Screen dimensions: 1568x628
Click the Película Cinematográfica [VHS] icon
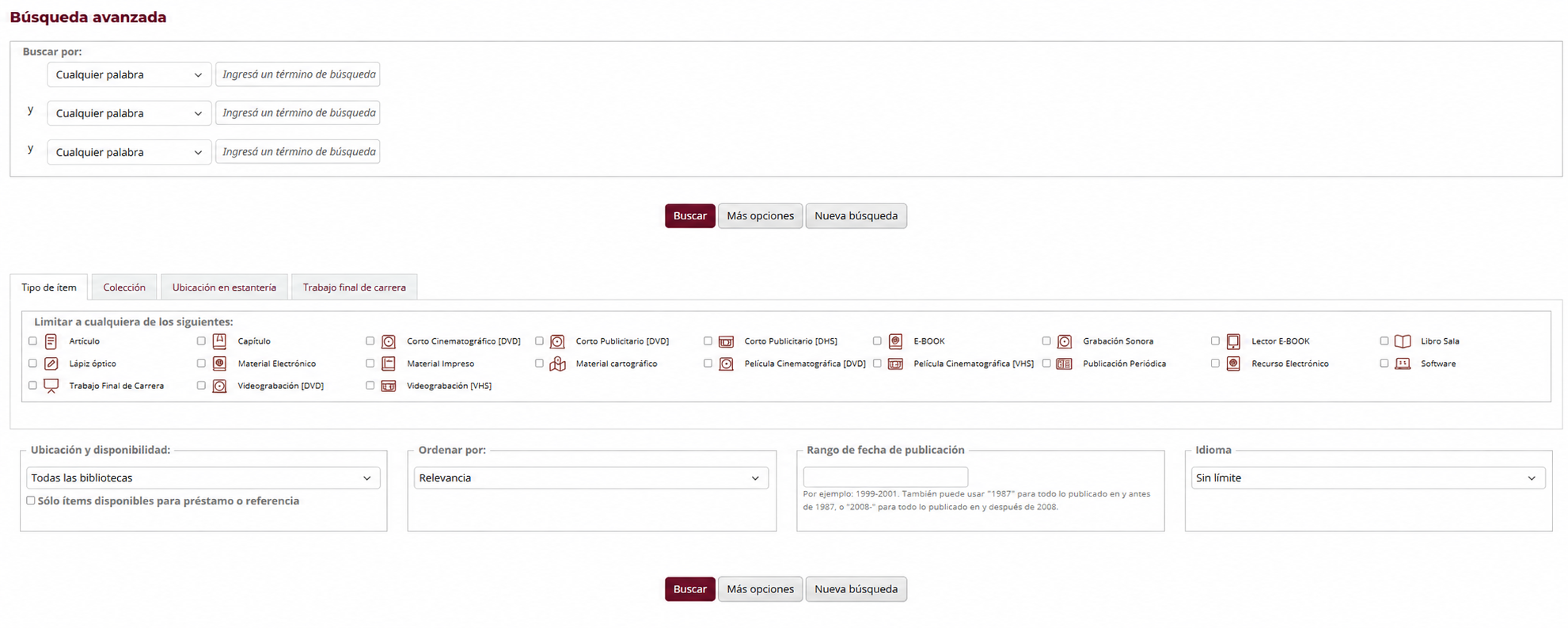[x=895, y=363]
